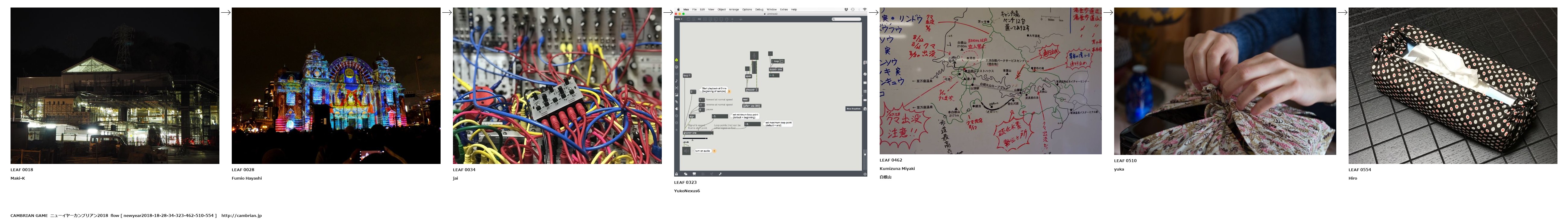This screenshot has width=1568, height=223.
Task: Click the Show Snapshots button in Max
Action: tap(853, 109)
